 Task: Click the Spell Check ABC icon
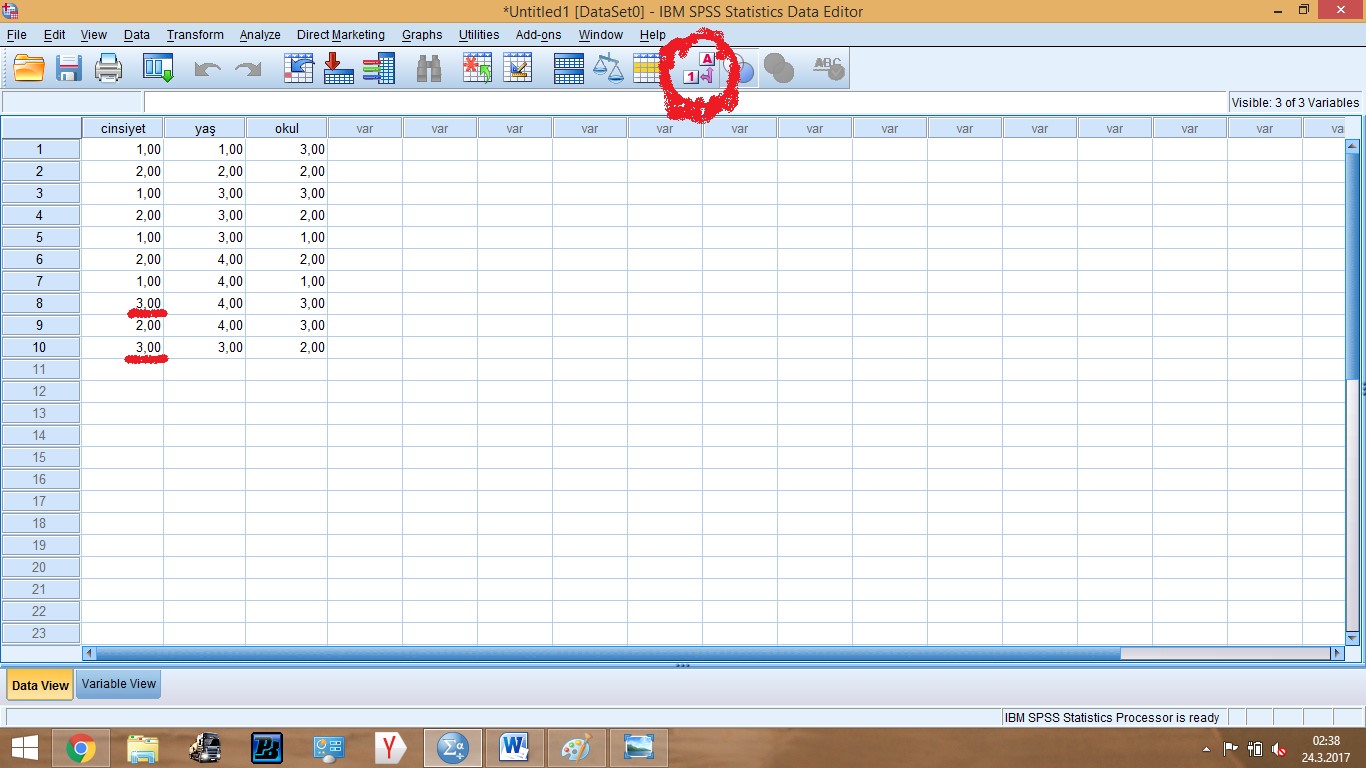click(828, 68)
